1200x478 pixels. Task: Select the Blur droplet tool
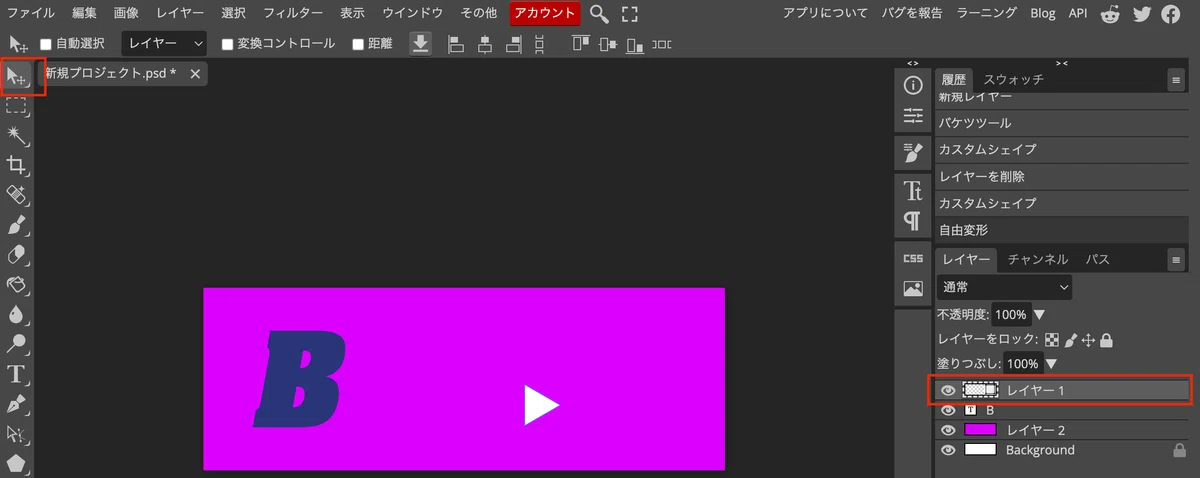17,315
